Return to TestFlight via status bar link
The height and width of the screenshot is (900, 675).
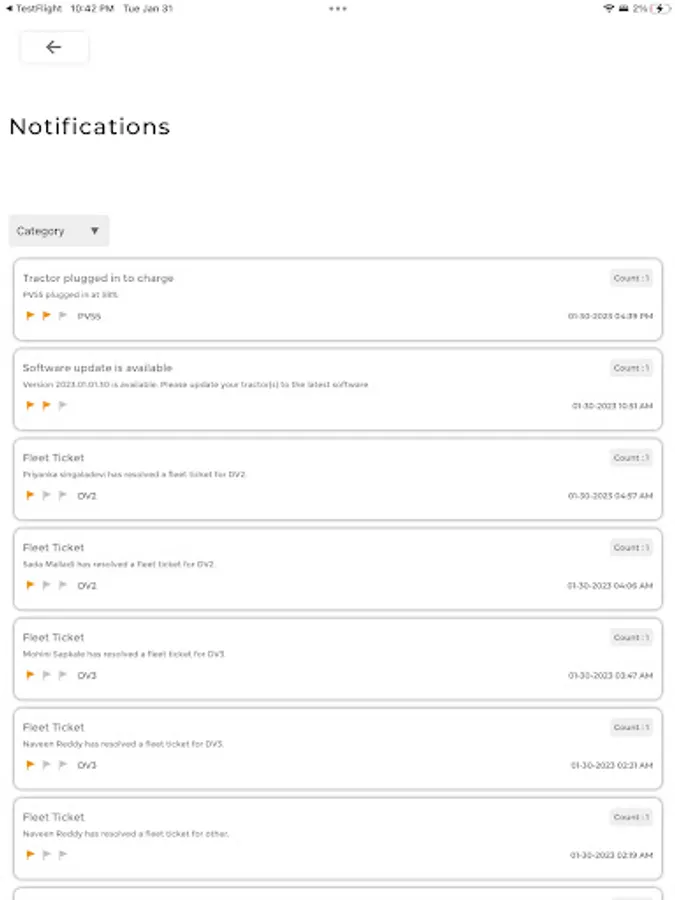(35, 8)
